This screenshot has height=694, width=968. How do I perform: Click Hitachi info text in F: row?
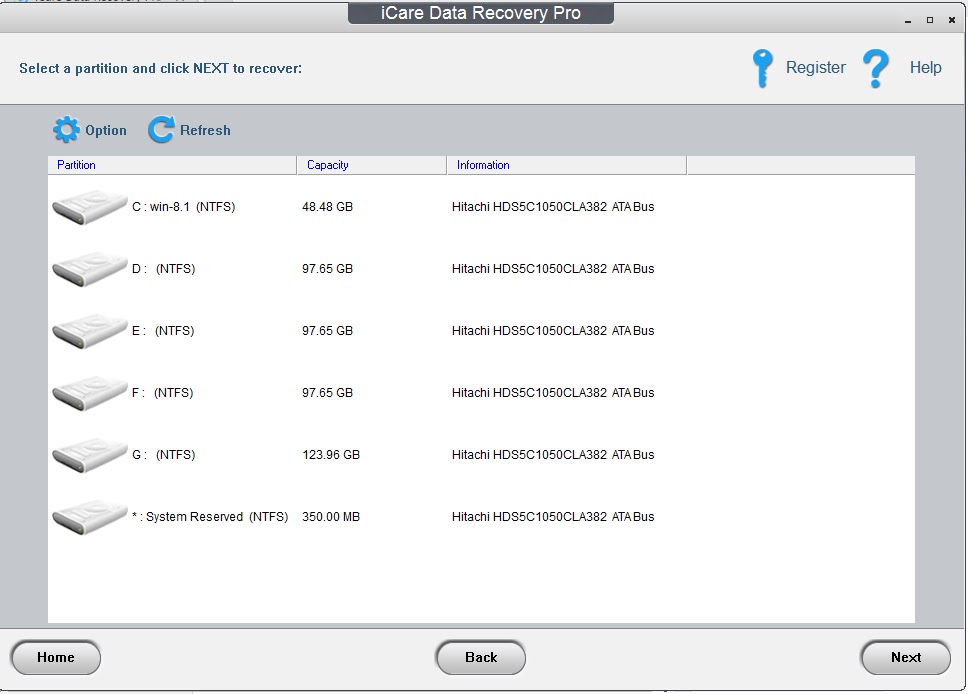click(x=553, y=393)
